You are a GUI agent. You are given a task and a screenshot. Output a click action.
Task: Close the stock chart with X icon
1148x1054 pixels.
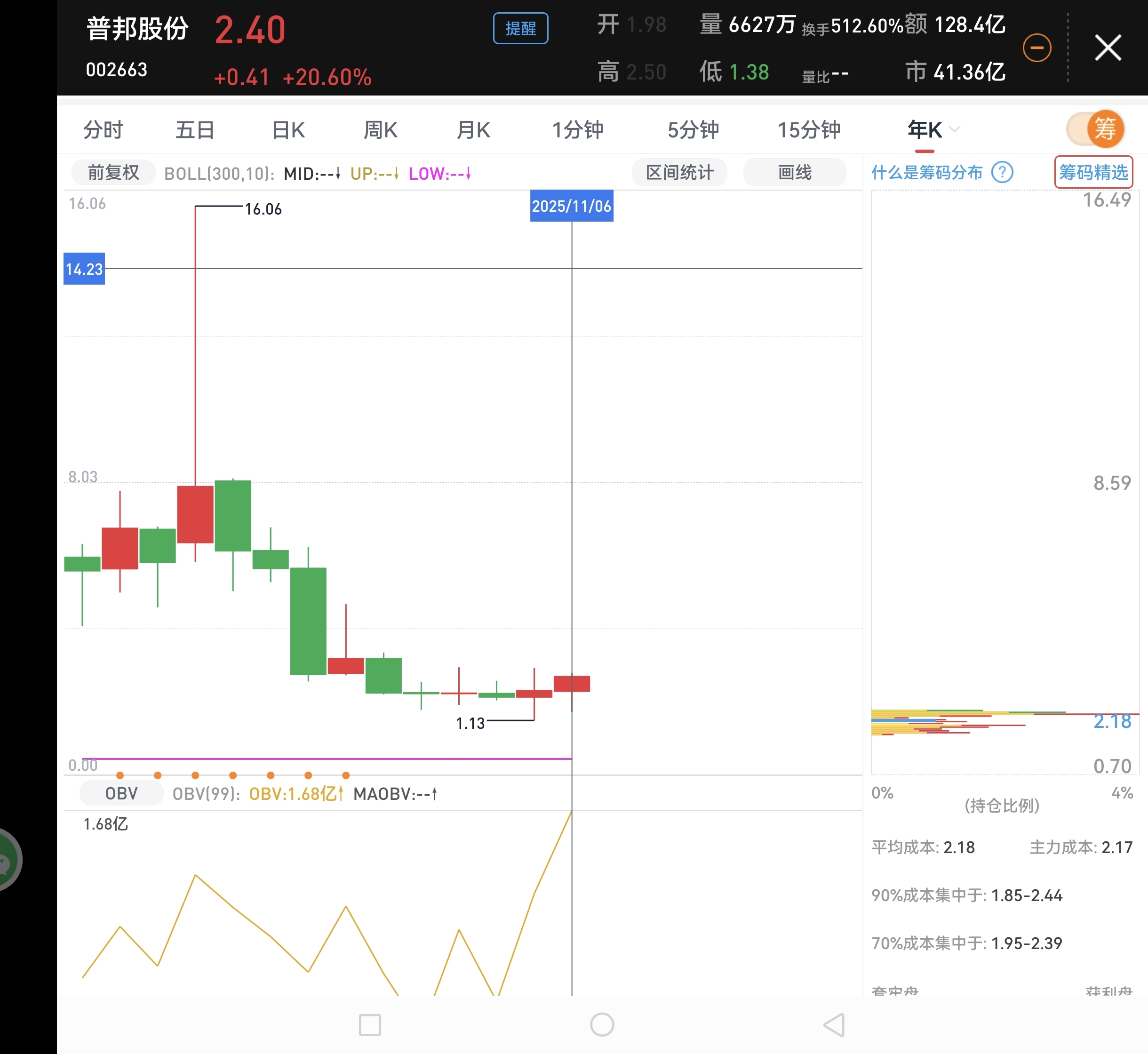coord(1108,48)
